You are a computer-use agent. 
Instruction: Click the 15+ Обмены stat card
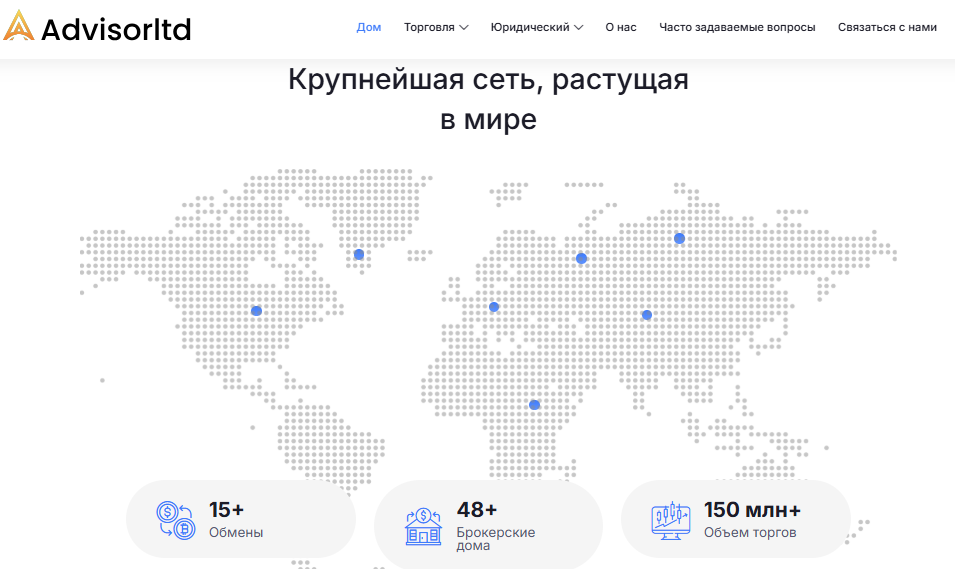coord(240,520)
